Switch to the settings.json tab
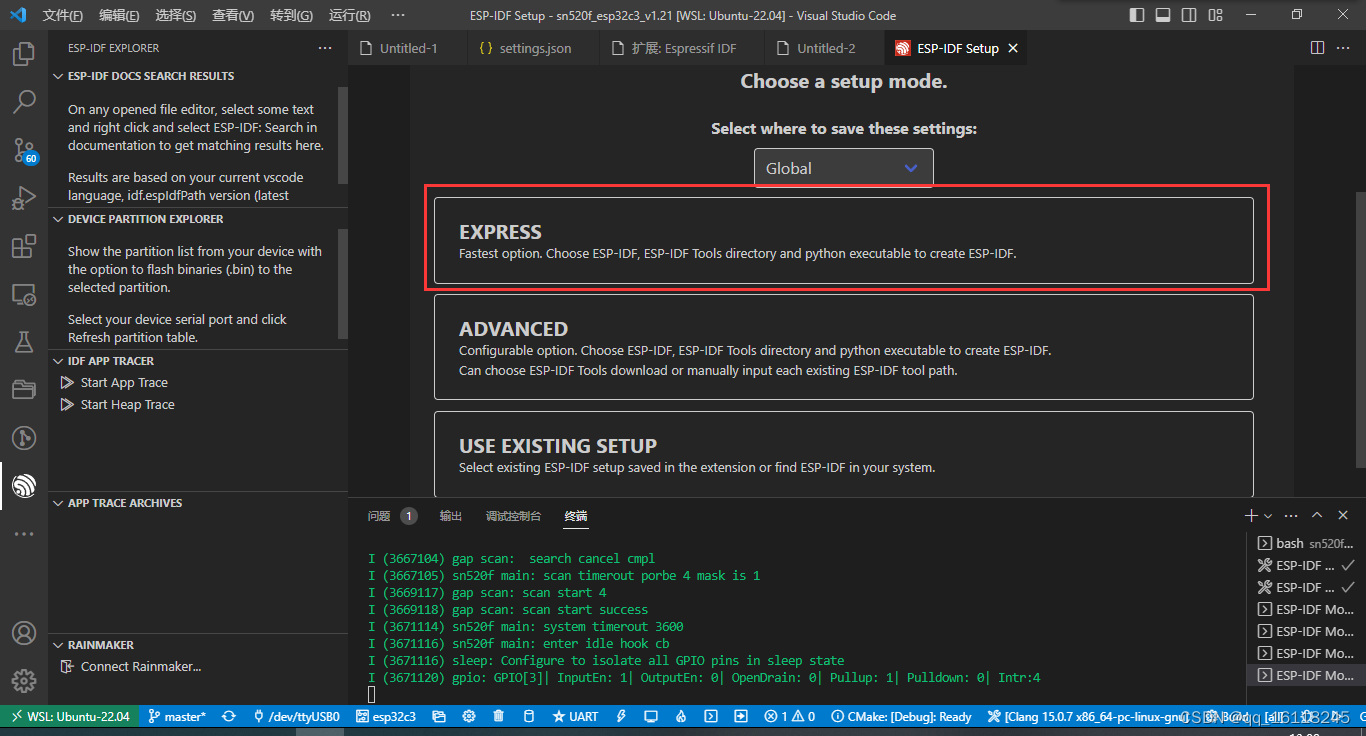This screenshot has width=1366, height=736. [534, 48]
